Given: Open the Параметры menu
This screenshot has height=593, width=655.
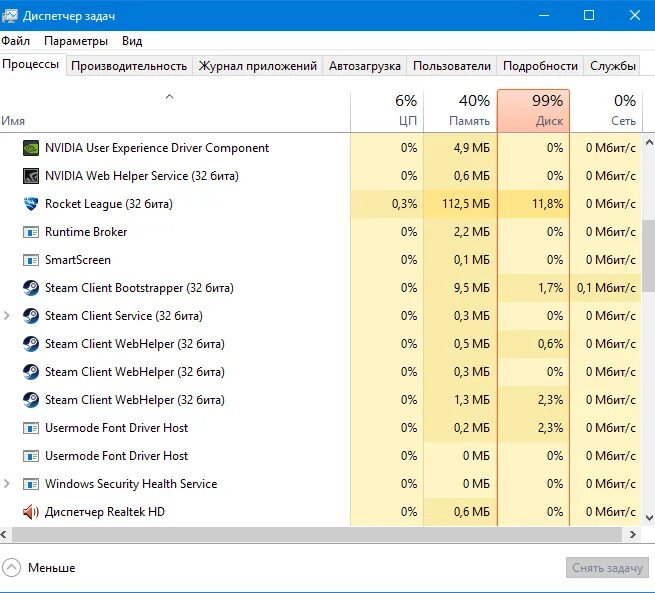Looking at the screenshot, I should coord(76,41).
